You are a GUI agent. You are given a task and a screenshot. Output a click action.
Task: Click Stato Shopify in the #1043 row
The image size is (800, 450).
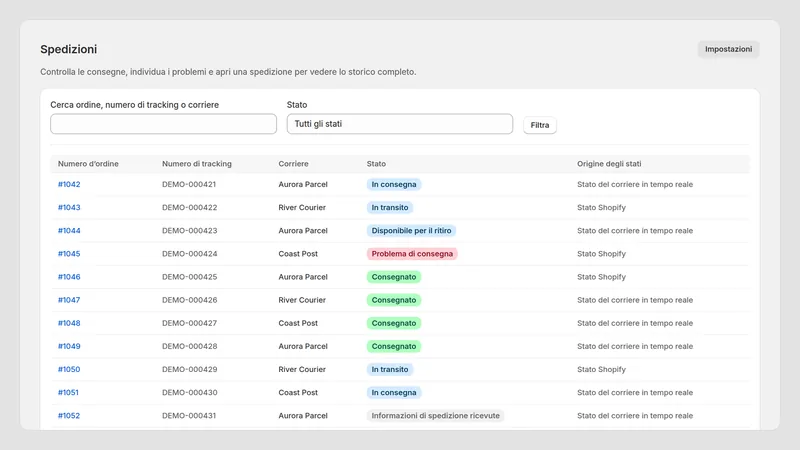click(602, 207)
